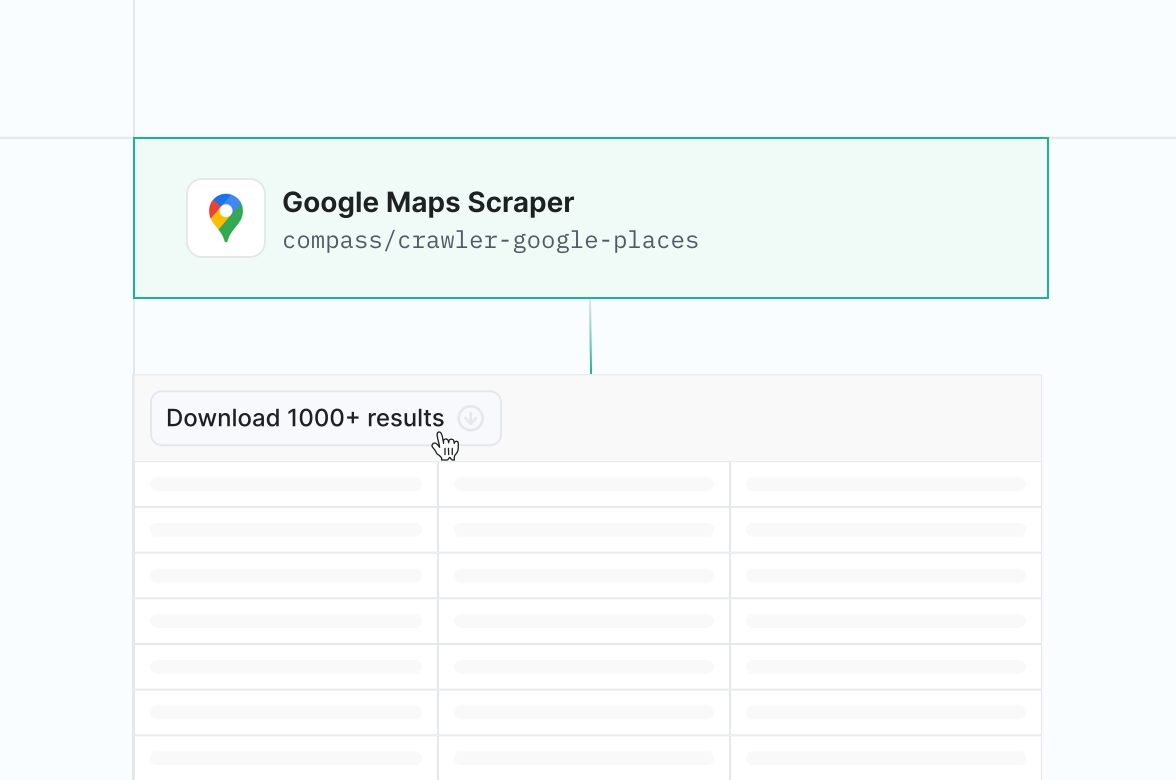Viewport: 1176px width, 780px height.
Task: Choose third row, right column placeholder cell
Action: [x=886, y=576]
